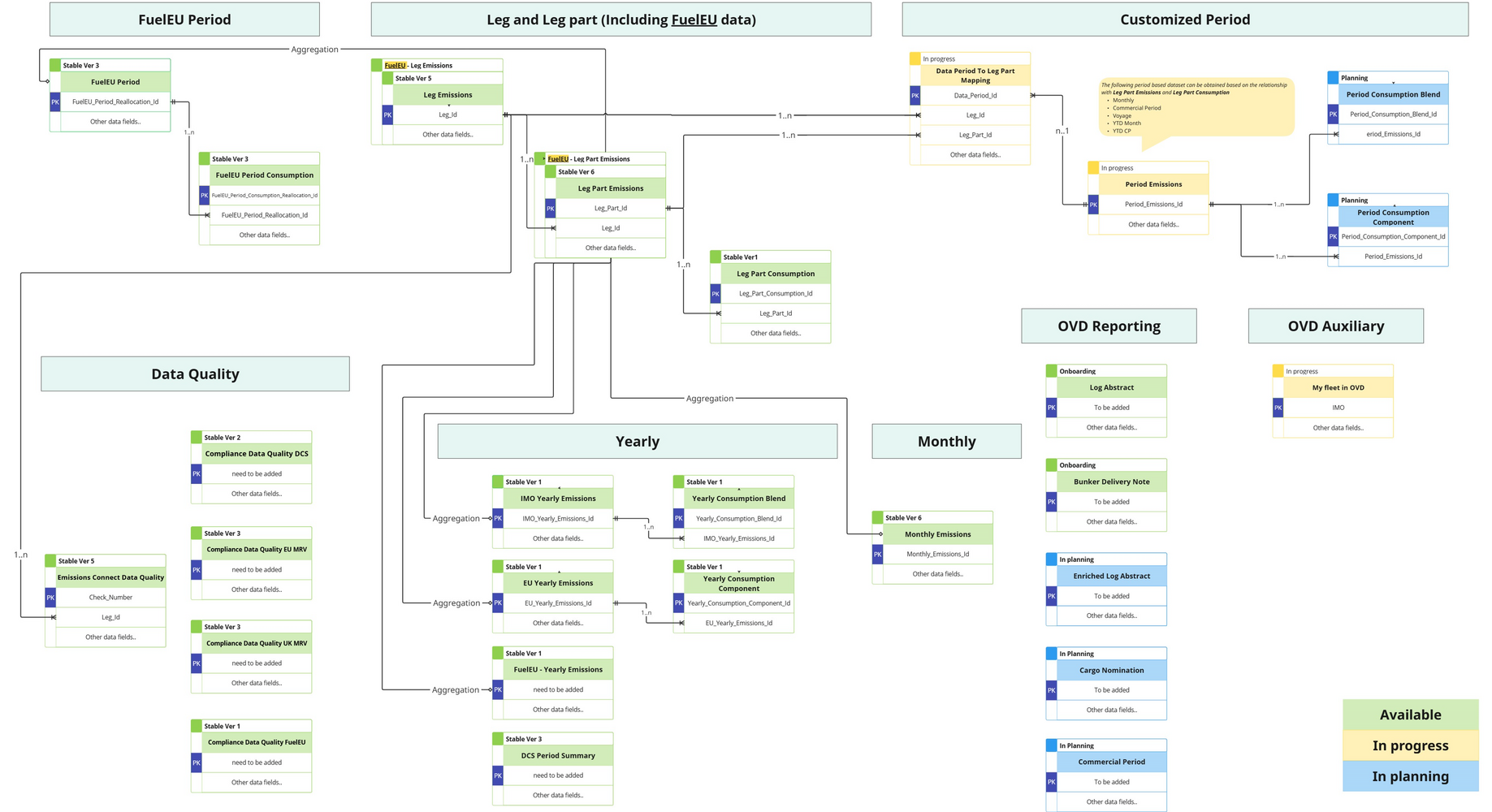Select the FuelEU Period Consumption entity title
Screen dimensions: 1492x812
point(265,175)
